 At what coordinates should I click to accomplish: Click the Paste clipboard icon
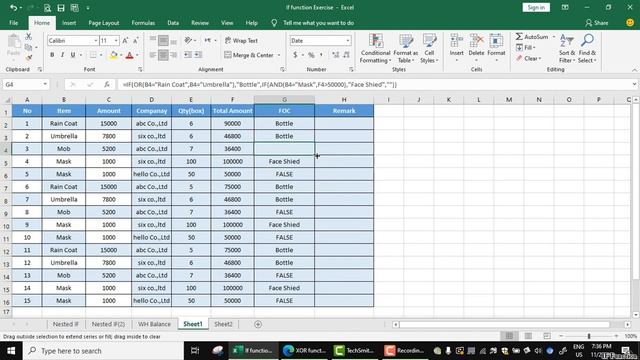tap(13, 42)
